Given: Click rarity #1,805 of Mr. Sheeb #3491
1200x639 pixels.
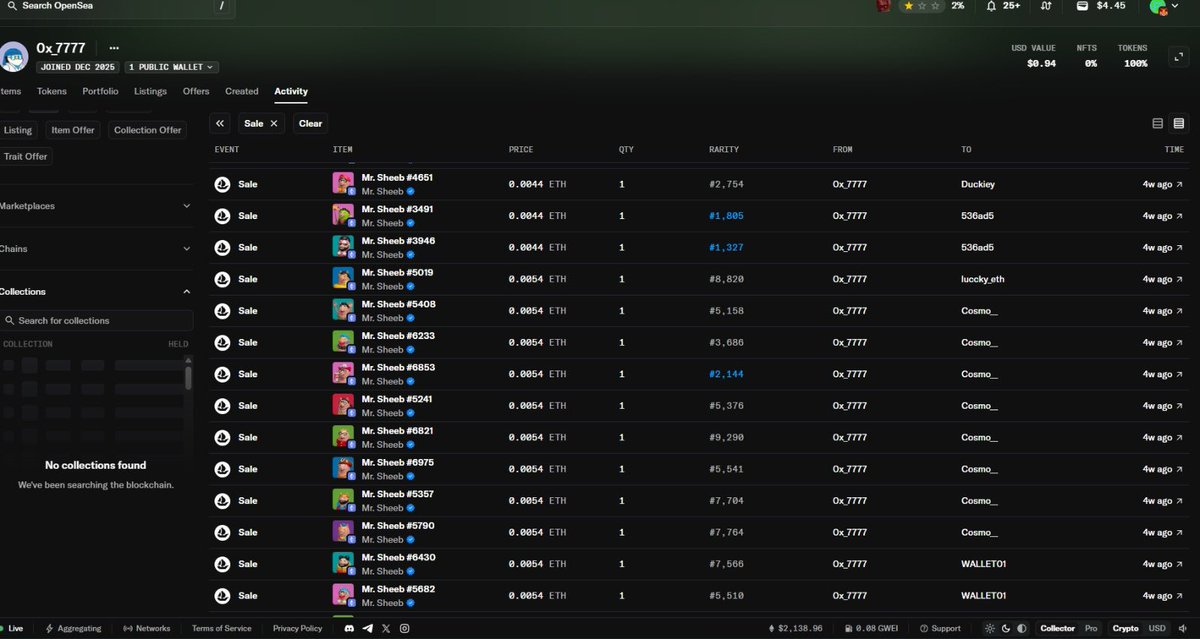Looking at the screenshot, I should pos(726,215).
